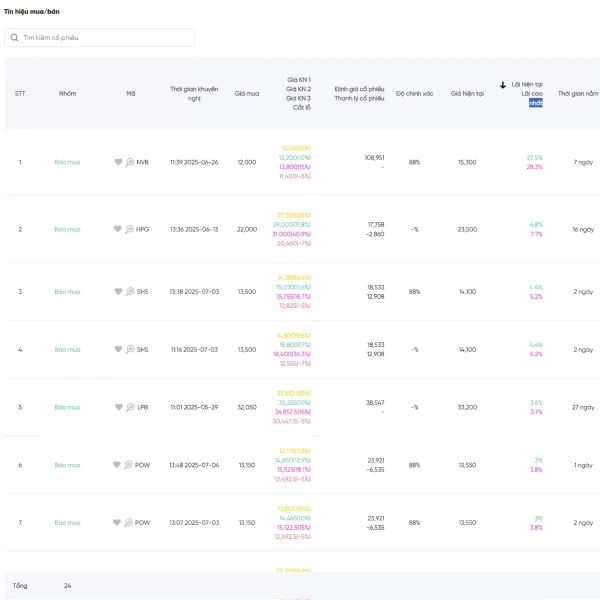Open the Báo mua link in the LPB row

[67, 407]
